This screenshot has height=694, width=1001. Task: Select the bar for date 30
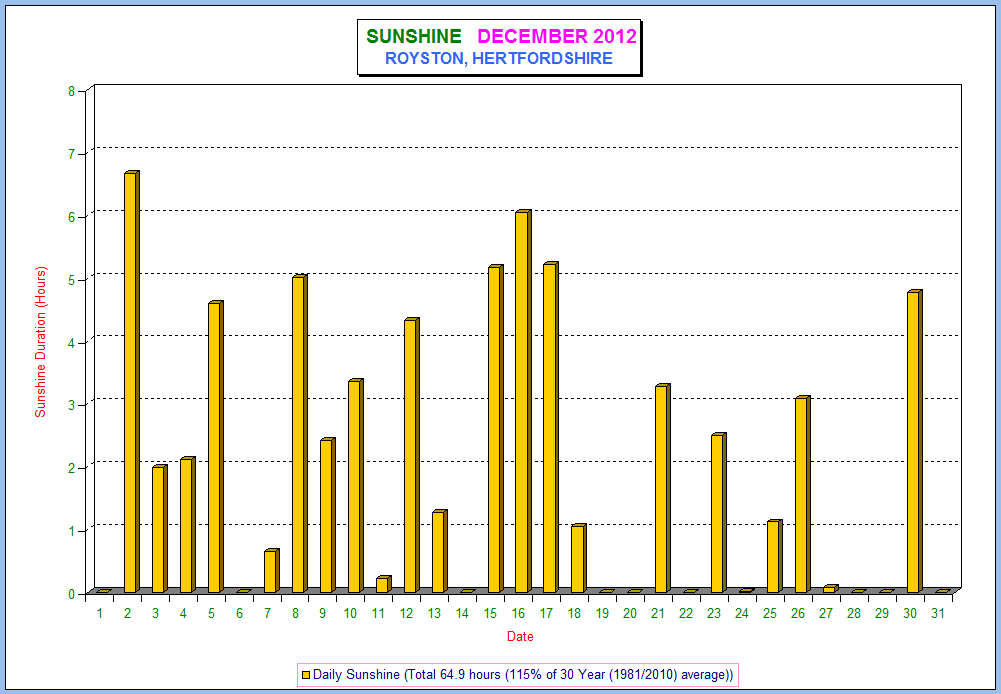pos(914,441)
